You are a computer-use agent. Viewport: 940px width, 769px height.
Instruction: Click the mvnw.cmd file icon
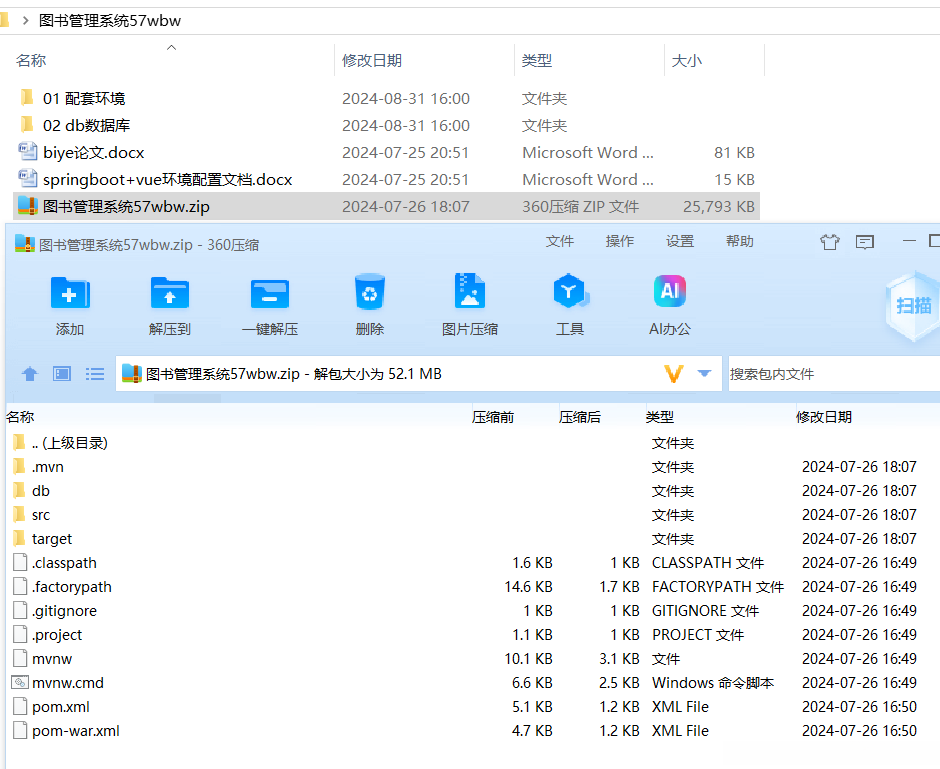[20, 682]
